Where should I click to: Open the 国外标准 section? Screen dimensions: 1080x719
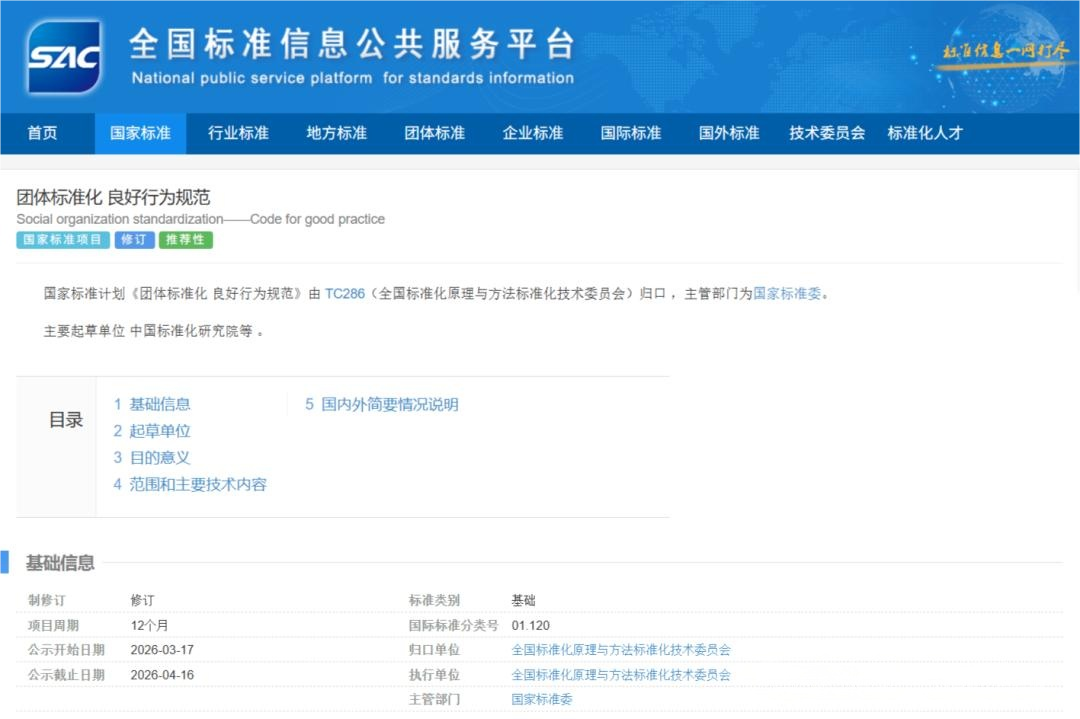click(x=727, y=133)
